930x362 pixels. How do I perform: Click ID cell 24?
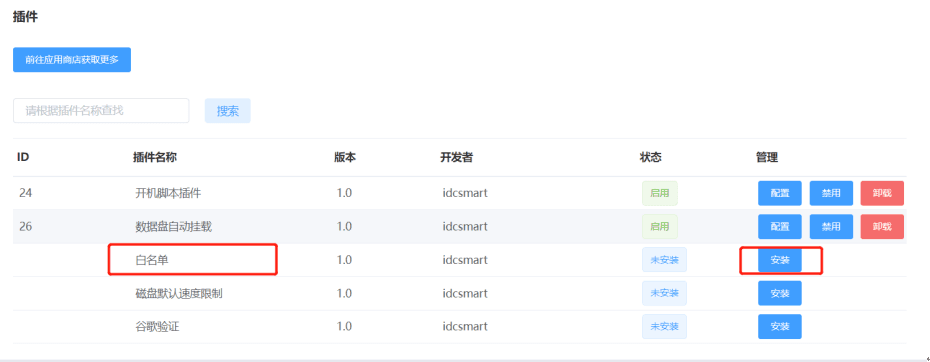pos(25,193)
